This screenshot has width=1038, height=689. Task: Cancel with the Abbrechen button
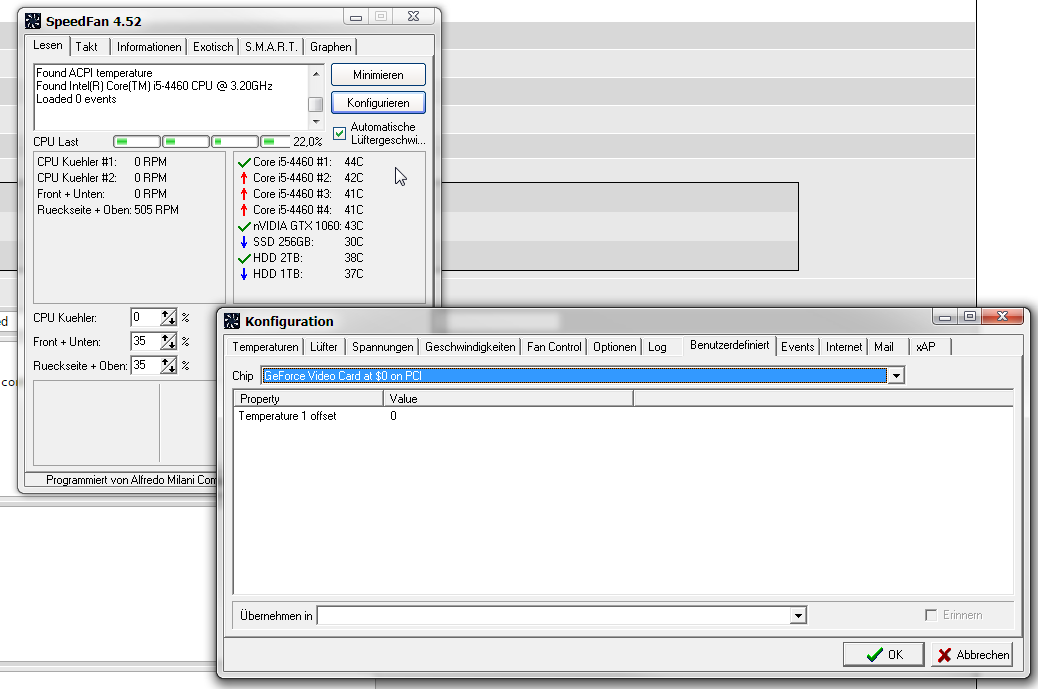pos(972,655)
